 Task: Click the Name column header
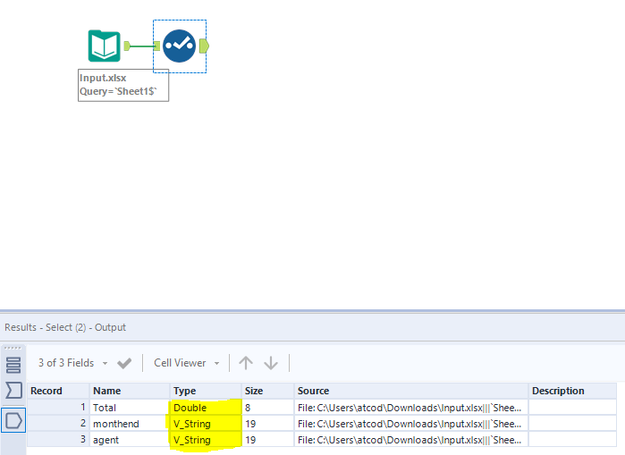click(130, 391)
